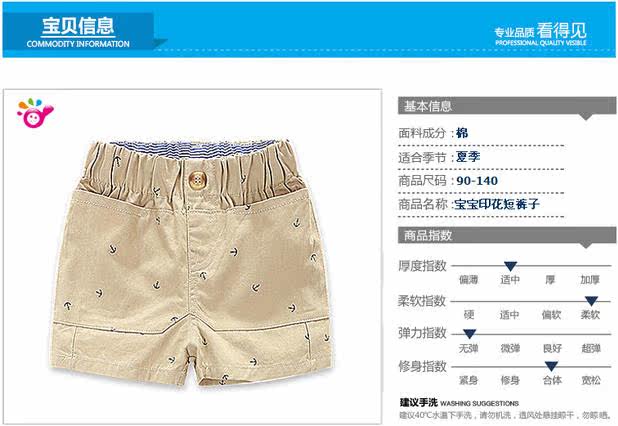Click the khaki anchor shorts product photo
Screen dimensions: 618x426
pyautogui.click(x=191, y=262)
